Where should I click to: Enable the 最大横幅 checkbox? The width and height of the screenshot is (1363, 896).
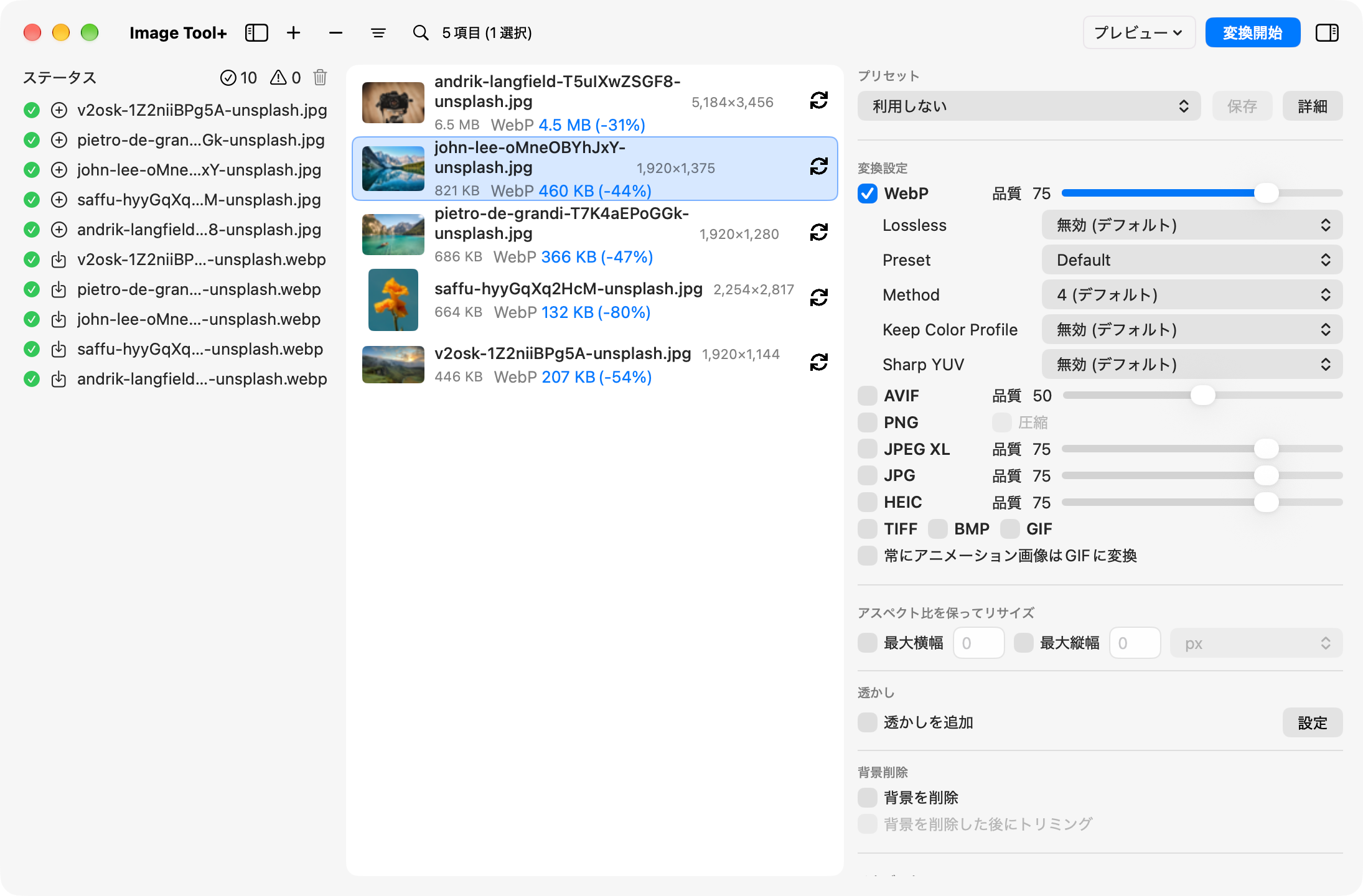[x=868, y=643]
